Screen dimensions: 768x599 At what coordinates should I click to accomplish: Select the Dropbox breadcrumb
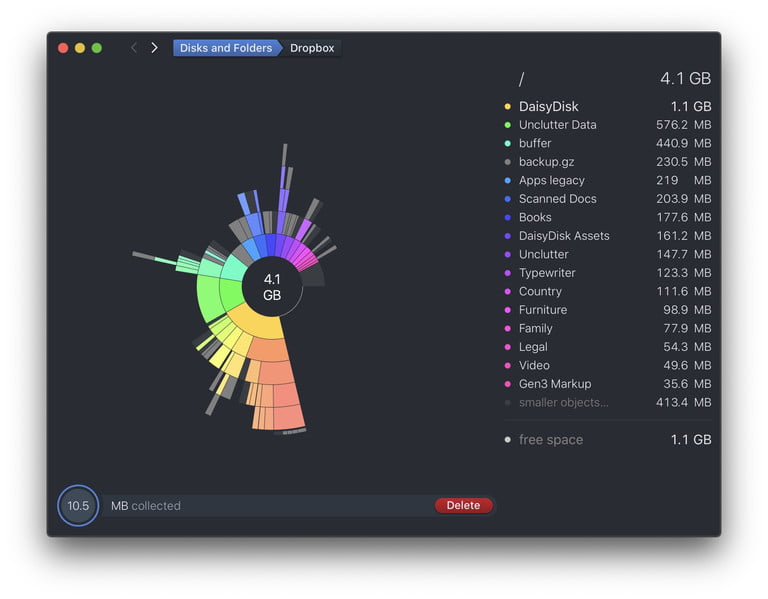click(x=312, y=48)
